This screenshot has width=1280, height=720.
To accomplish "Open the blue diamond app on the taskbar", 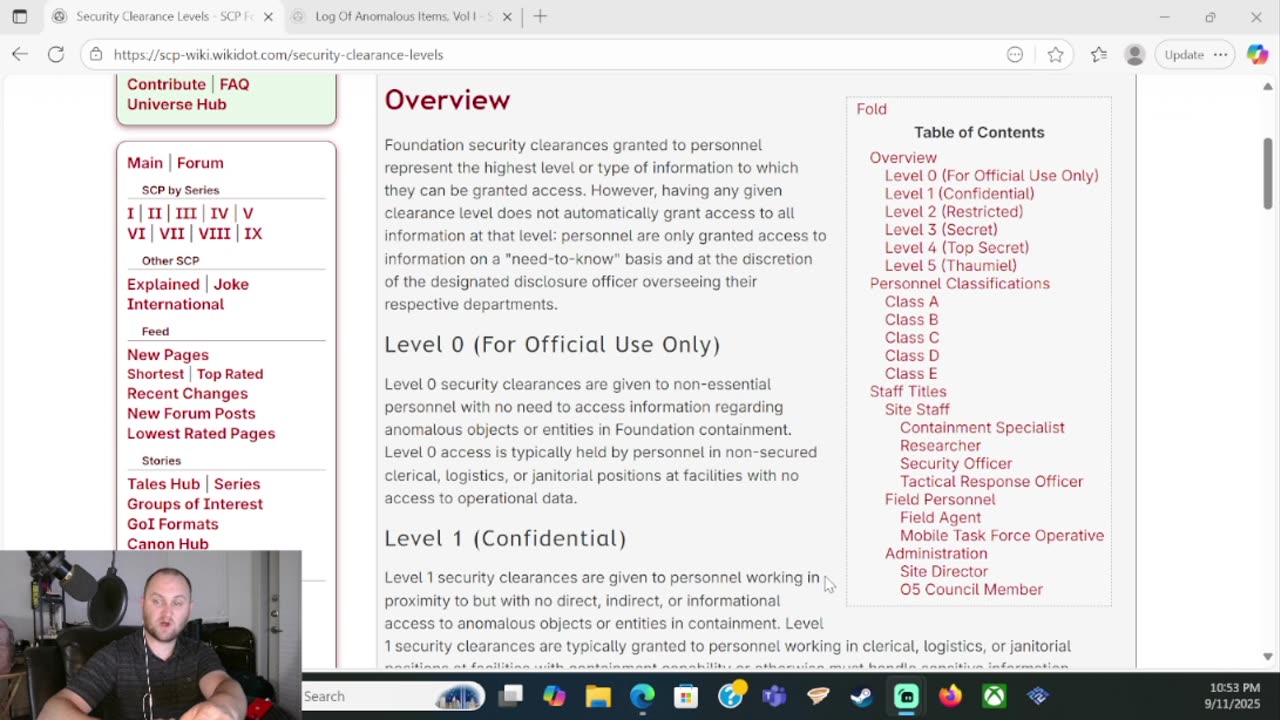I will coord(1038,696).
